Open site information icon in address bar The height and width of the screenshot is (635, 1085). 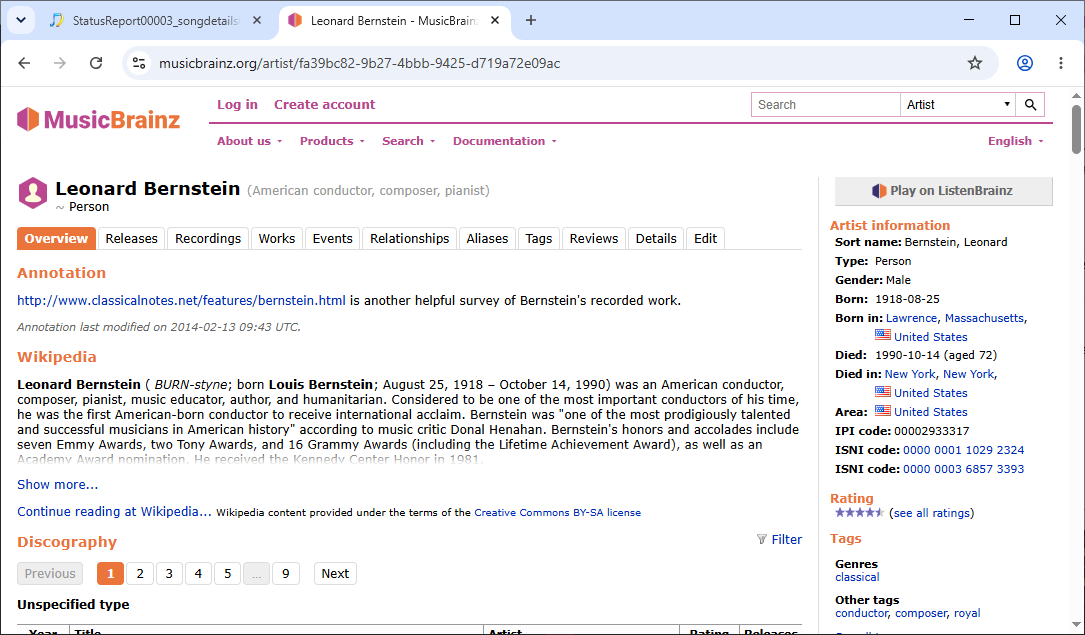(x=139, y=63)
